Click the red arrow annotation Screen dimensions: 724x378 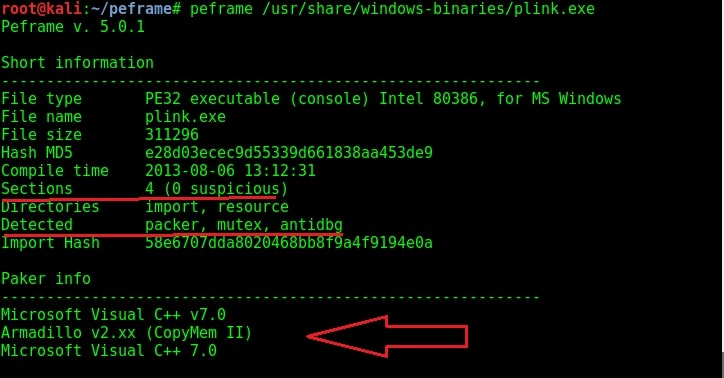388,336
